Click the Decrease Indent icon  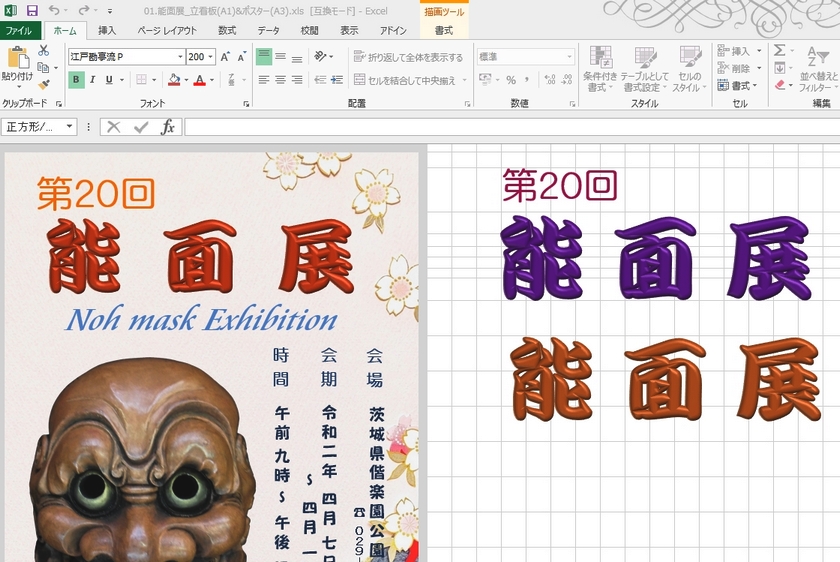[320, 80]
